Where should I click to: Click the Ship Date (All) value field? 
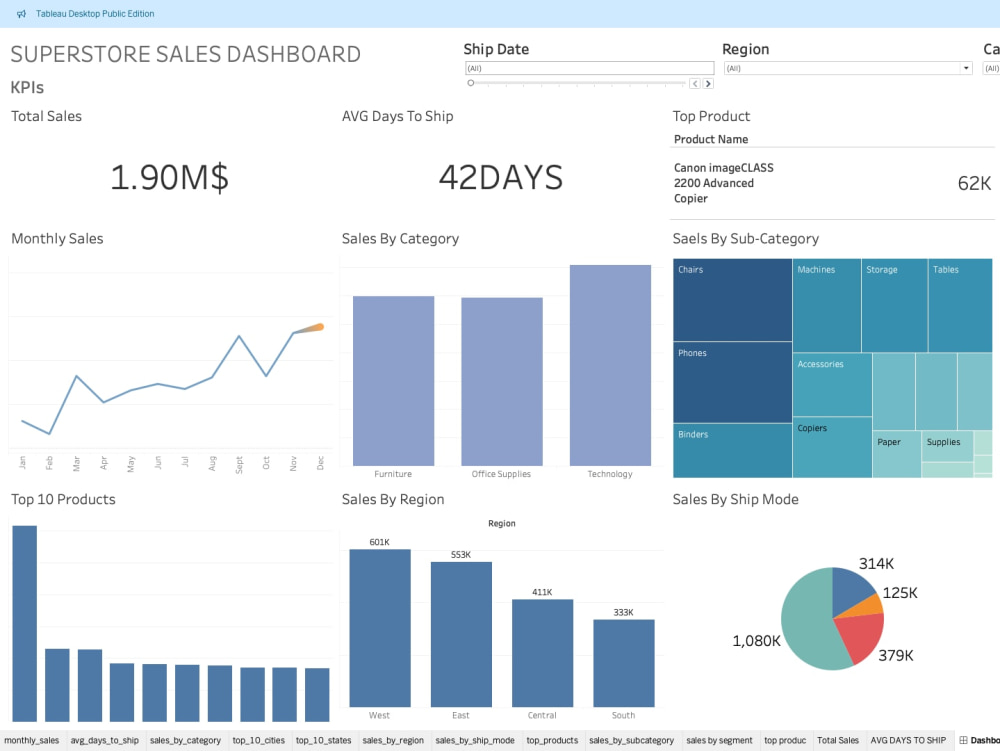coord(589,68)
